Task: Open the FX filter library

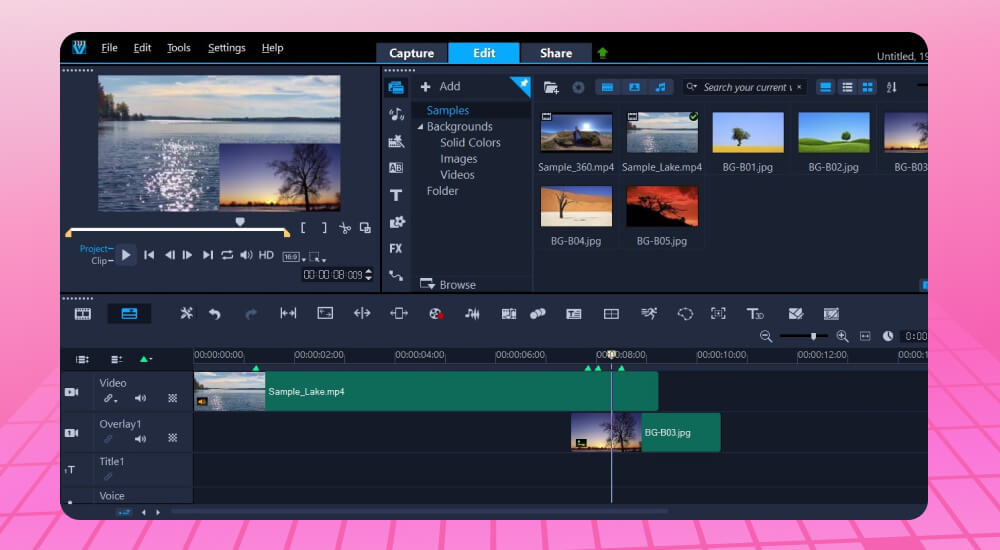Action: 396,249
